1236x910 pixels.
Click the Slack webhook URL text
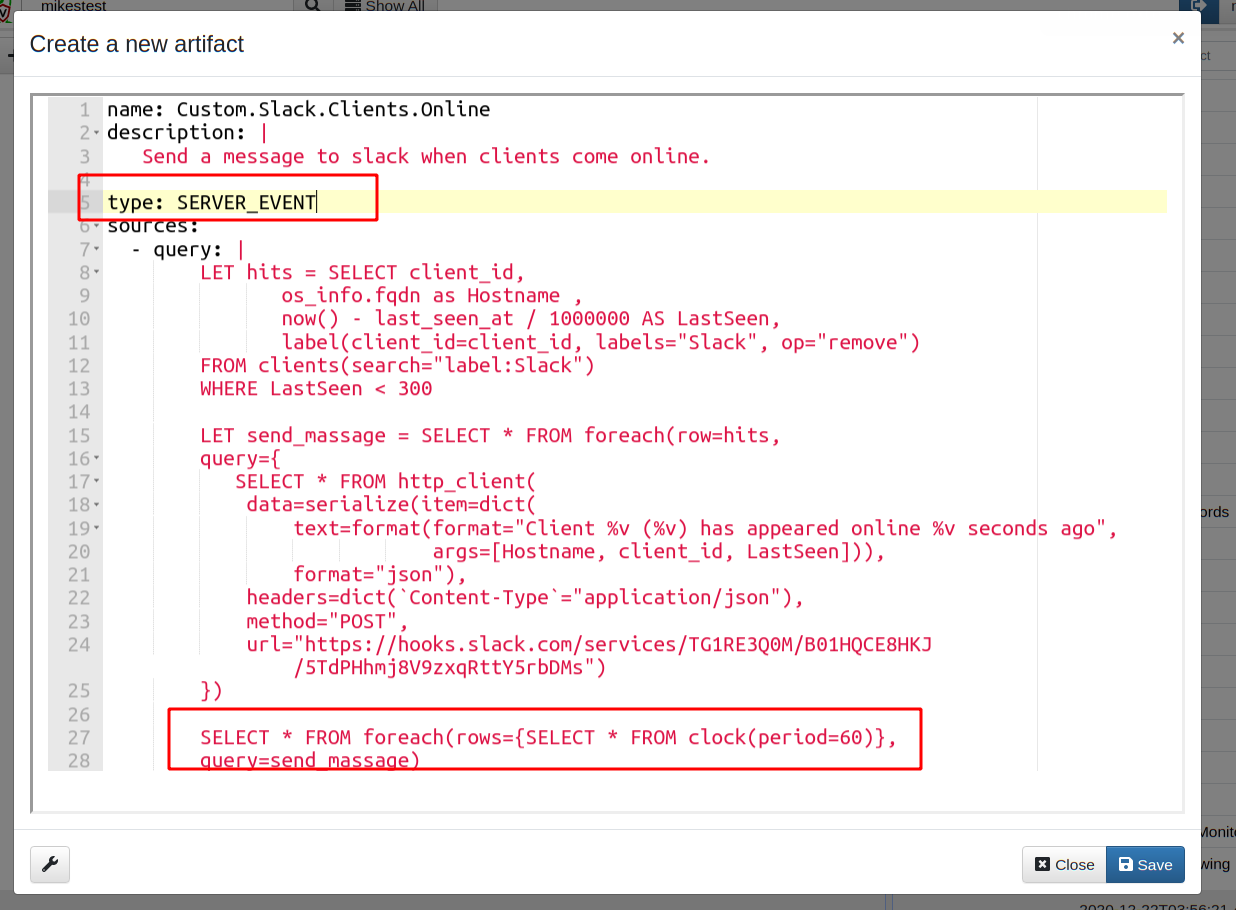tap(618, 645)
